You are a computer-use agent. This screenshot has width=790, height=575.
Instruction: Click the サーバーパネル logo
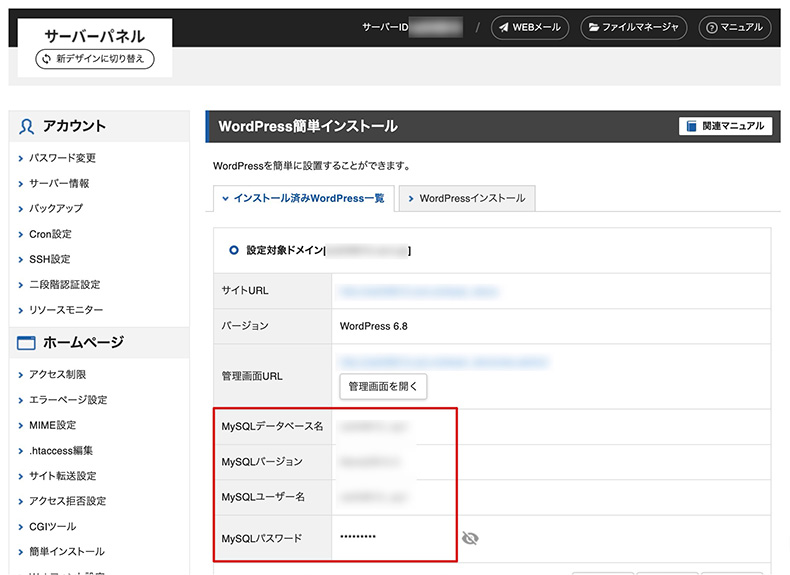(95, 35)
